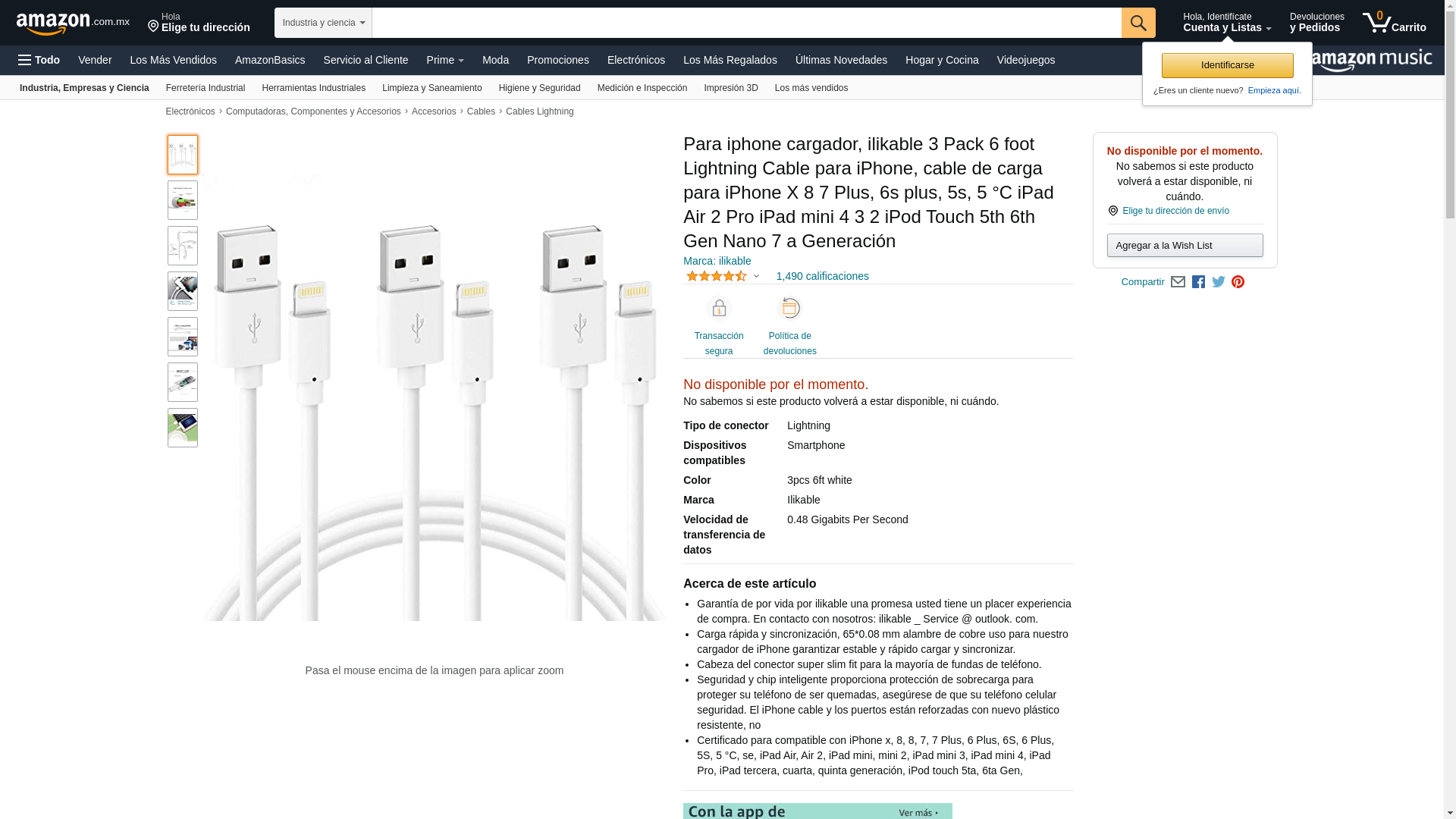Open the Prime navigation menu
Screen dimensions: 1456x819
(x=445, y=60)
